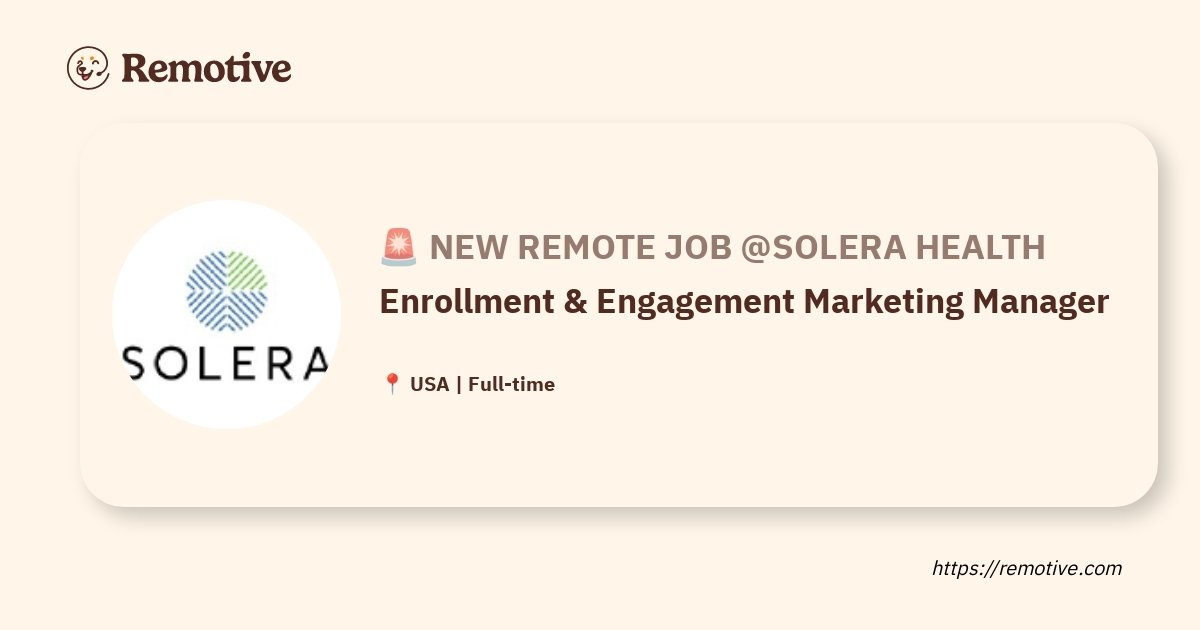The width and height of the screenshot is (1200, 630).
Task: Select the Full-time job type label
Action: pyautogui.click(x=511, y=384)
